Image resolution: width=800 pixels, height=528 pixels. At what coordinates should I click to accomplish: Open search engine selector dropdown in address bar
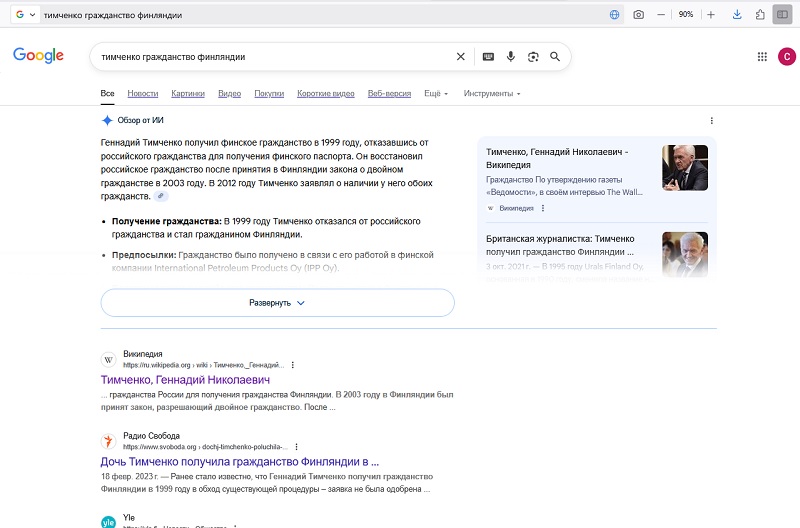click(26, 15)
